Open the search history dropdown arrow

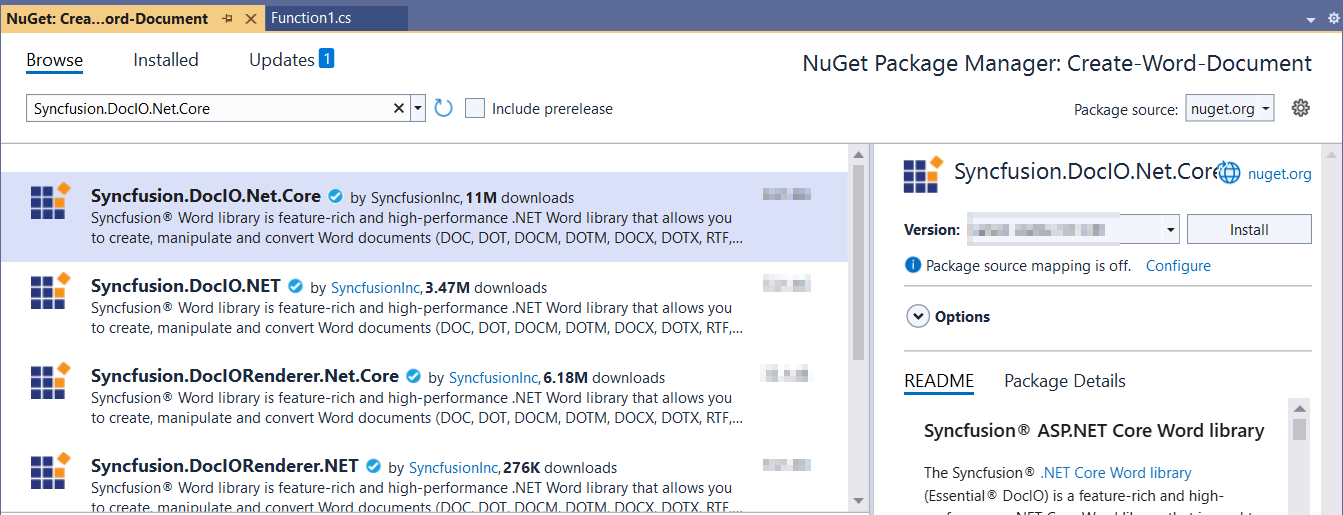pyautogui.click(x=418, y=108)
